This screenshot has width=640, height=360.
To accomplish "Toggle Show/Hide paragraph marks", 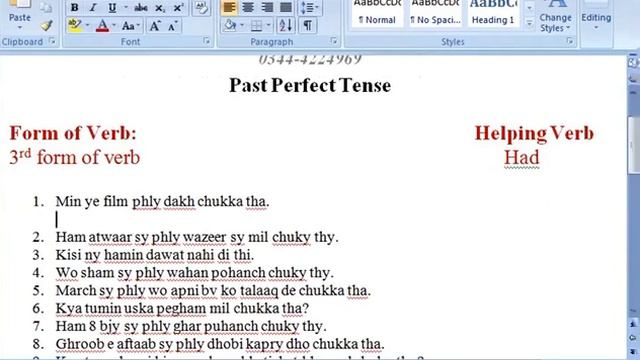I will 307,26.
